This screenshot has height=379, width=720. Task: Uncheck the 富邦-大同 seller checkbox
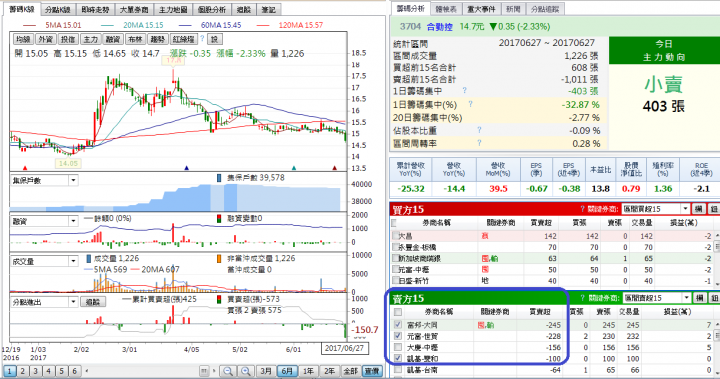398,325
